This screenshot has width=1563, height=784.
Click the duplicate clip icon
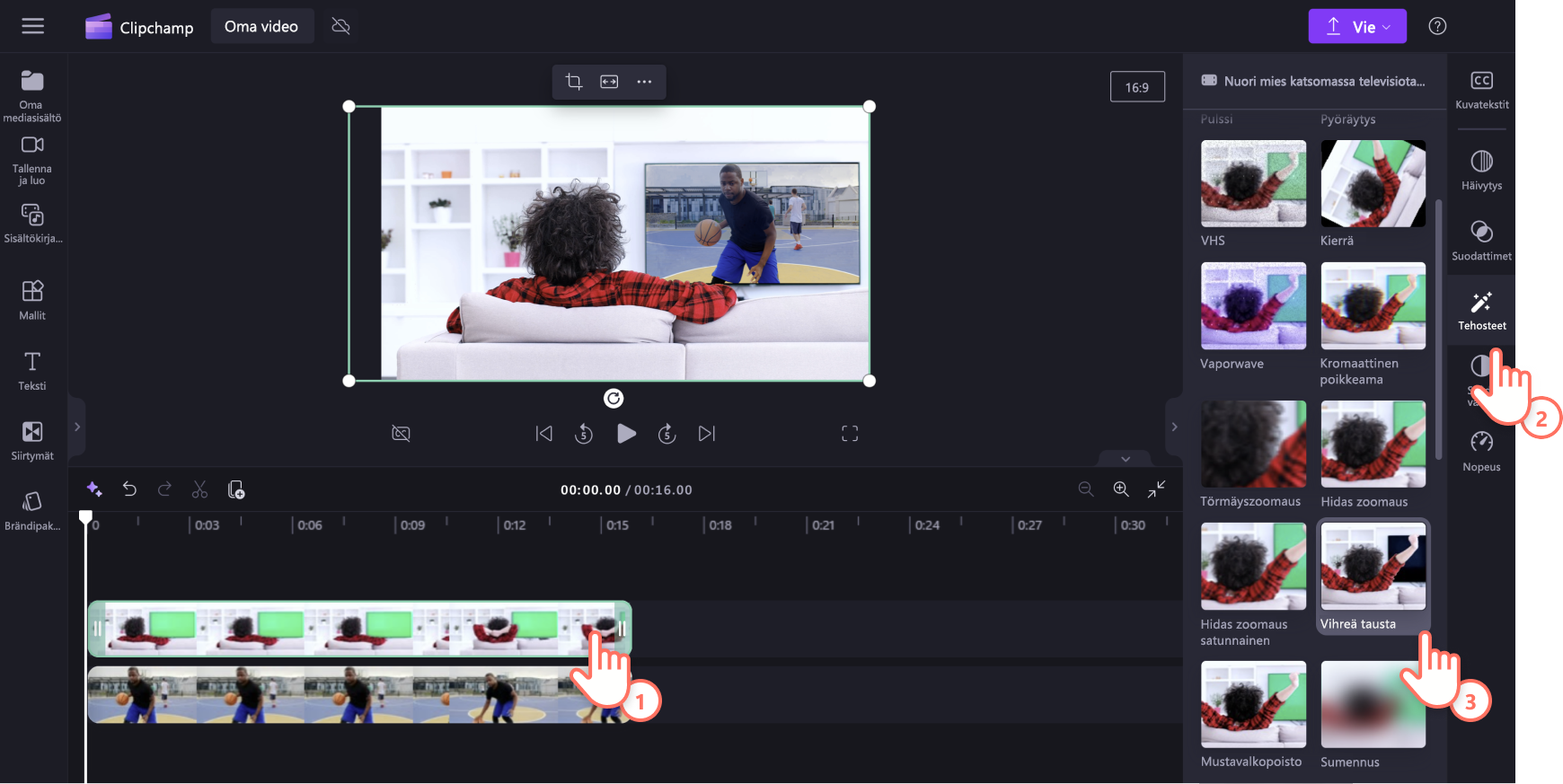coord(236,489)
